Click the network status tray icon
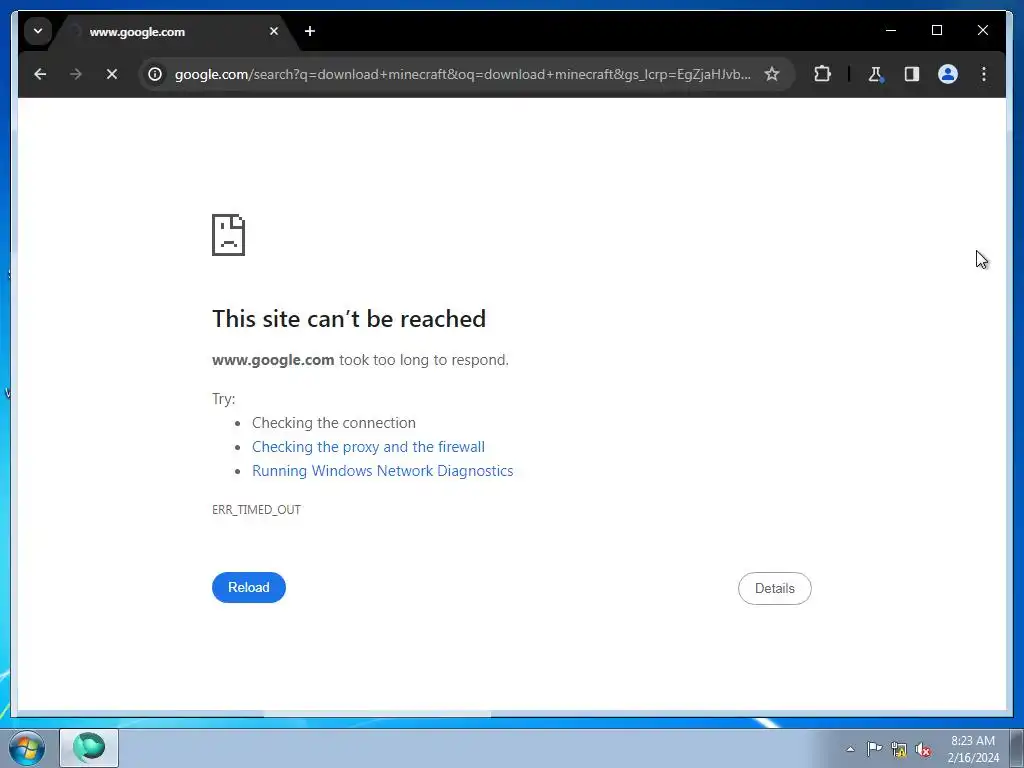1024x768 pixels. click(x=899, y=750)
